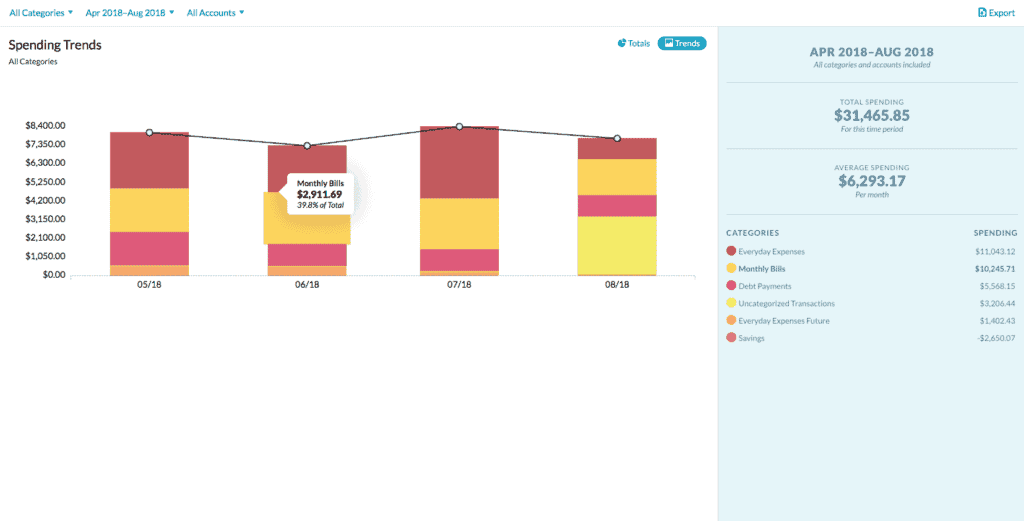Click the $1,402.43 spending amount

pos(999,321)
